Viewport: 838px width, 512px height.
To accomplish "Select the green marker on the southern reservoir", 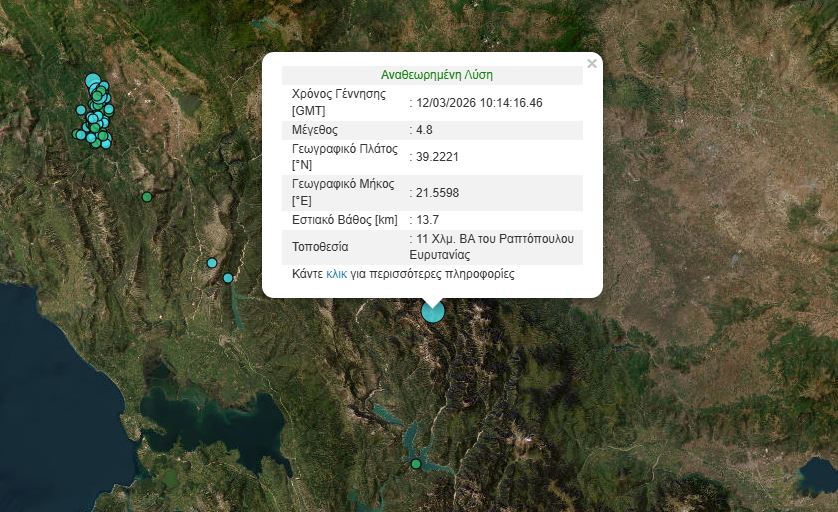I will pos(416,464).
